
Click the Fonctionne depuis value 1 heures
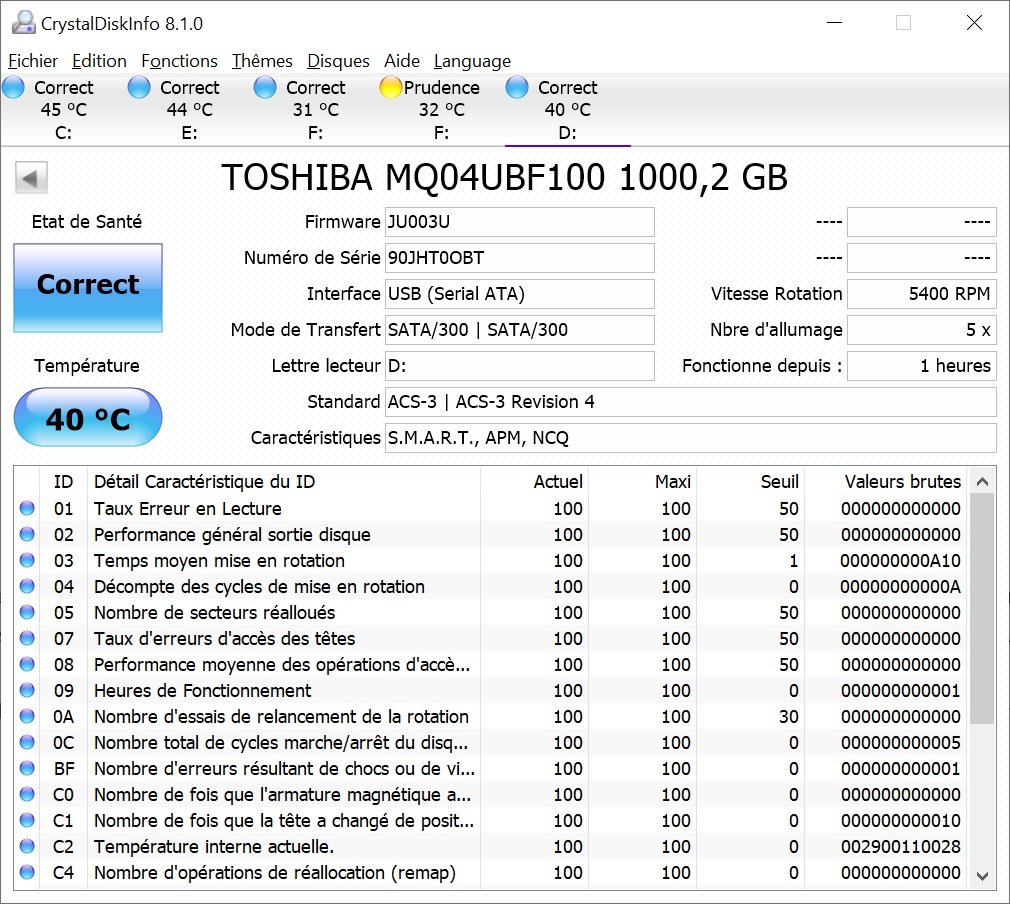pyautogui.click(x=922, y=366)
